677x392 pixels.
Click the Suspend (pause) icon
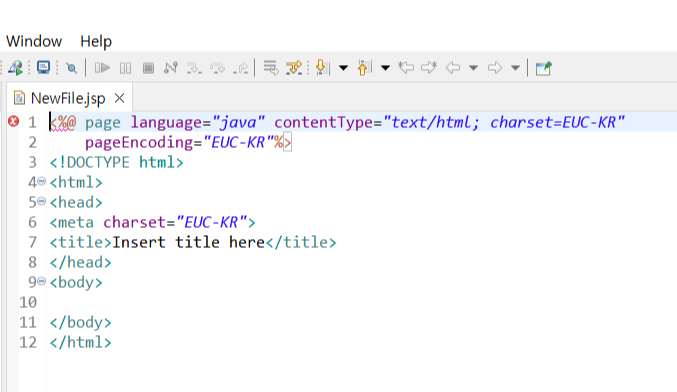pos(126,68)
